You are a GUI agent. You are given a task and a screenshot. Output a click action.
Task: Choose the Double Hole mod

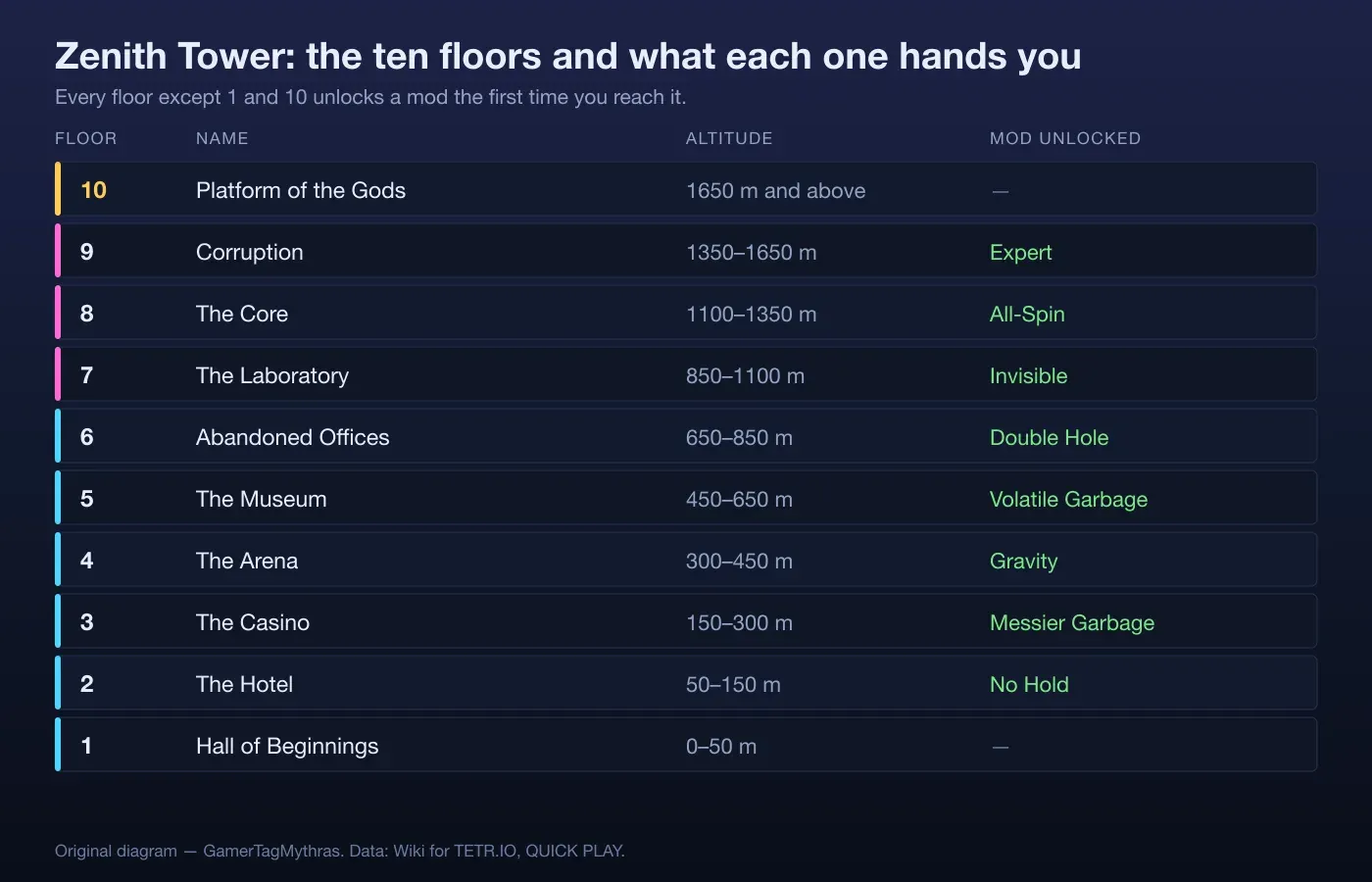[1049, 437]
